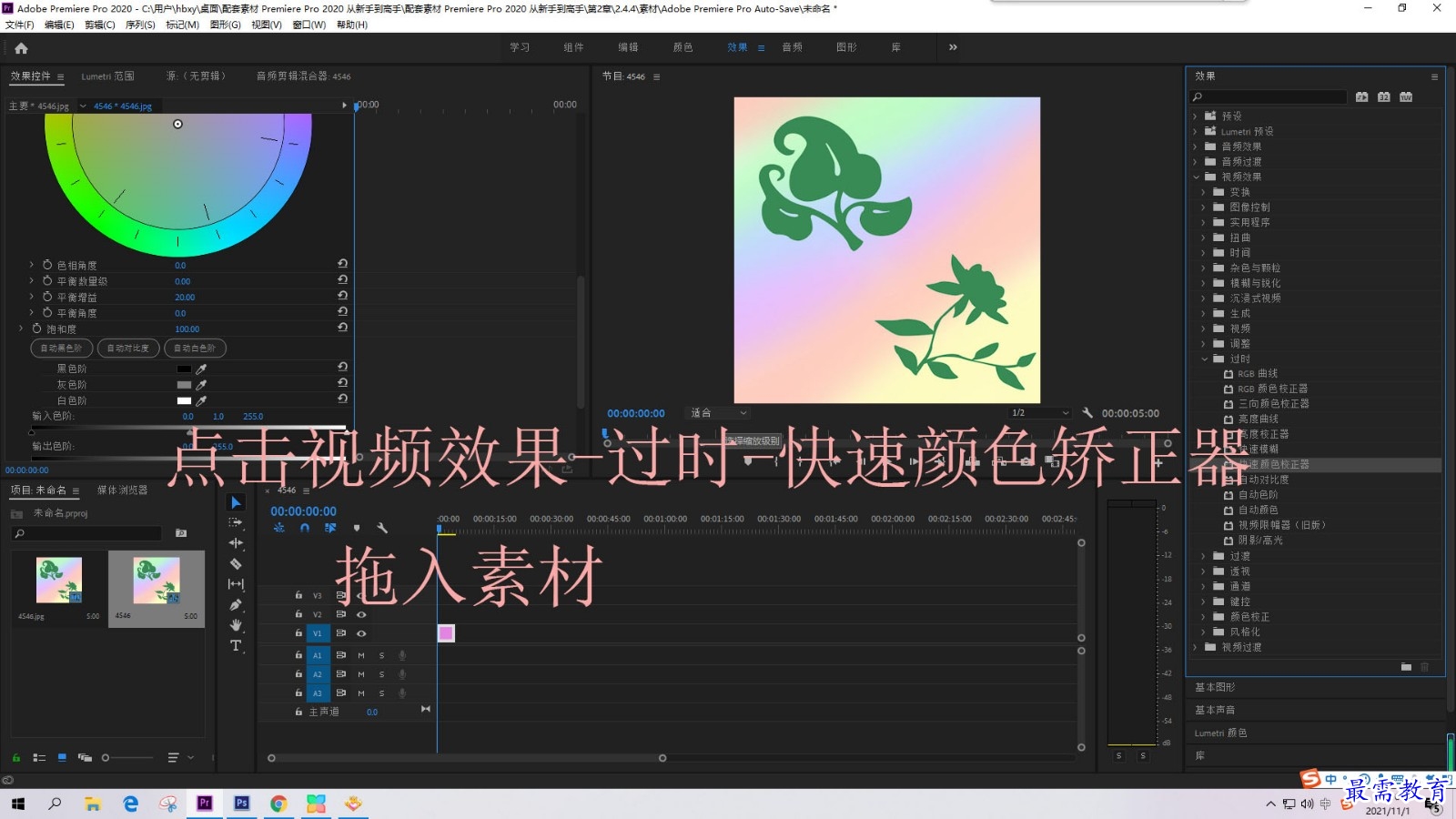
Task: Open the 适合 zoom level dropdown
Action: [x=717, y=413]
